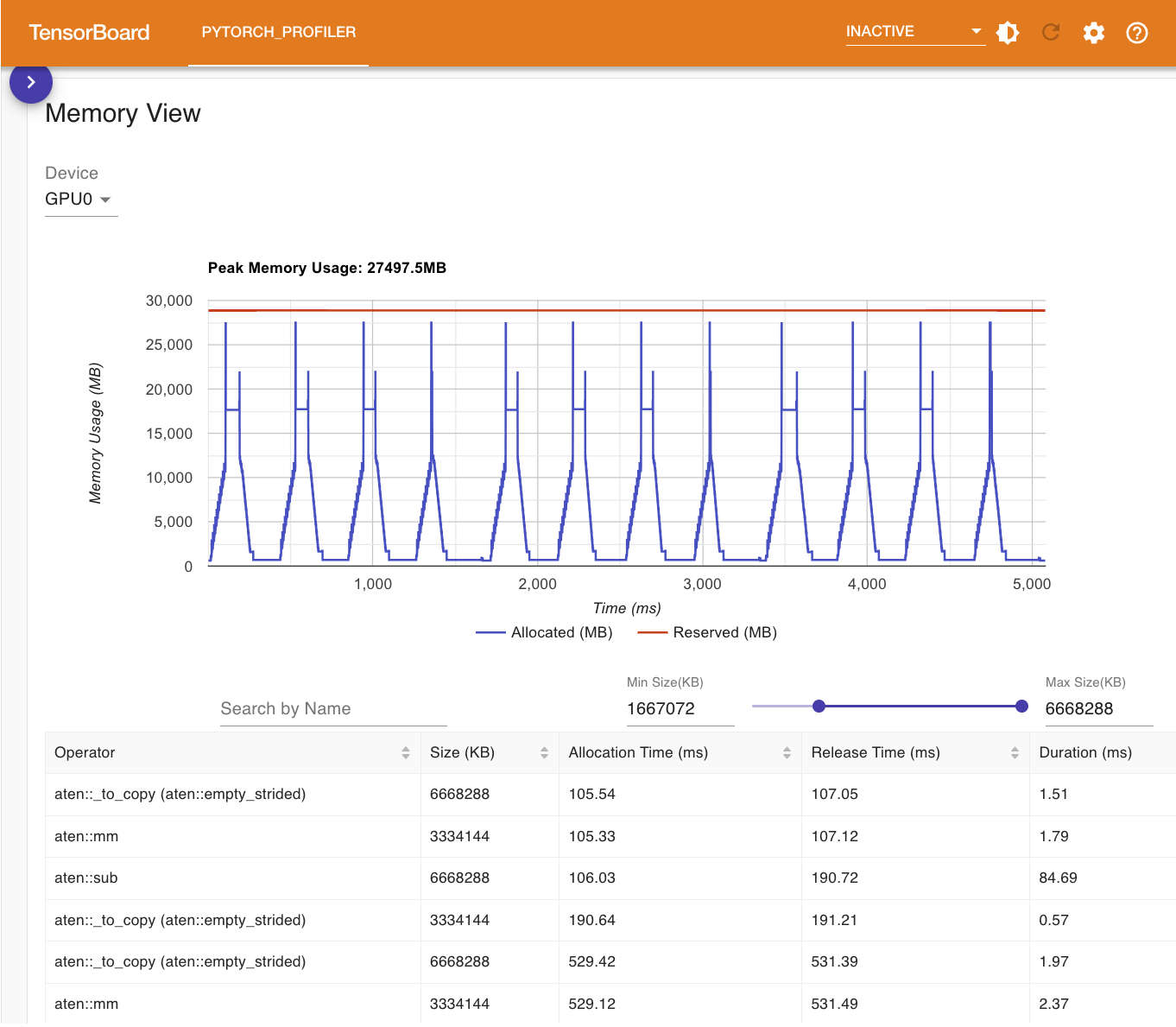This screenshot has height=1027, width=1176.
Task: Click the right size slider handle
Action: 1022,707
